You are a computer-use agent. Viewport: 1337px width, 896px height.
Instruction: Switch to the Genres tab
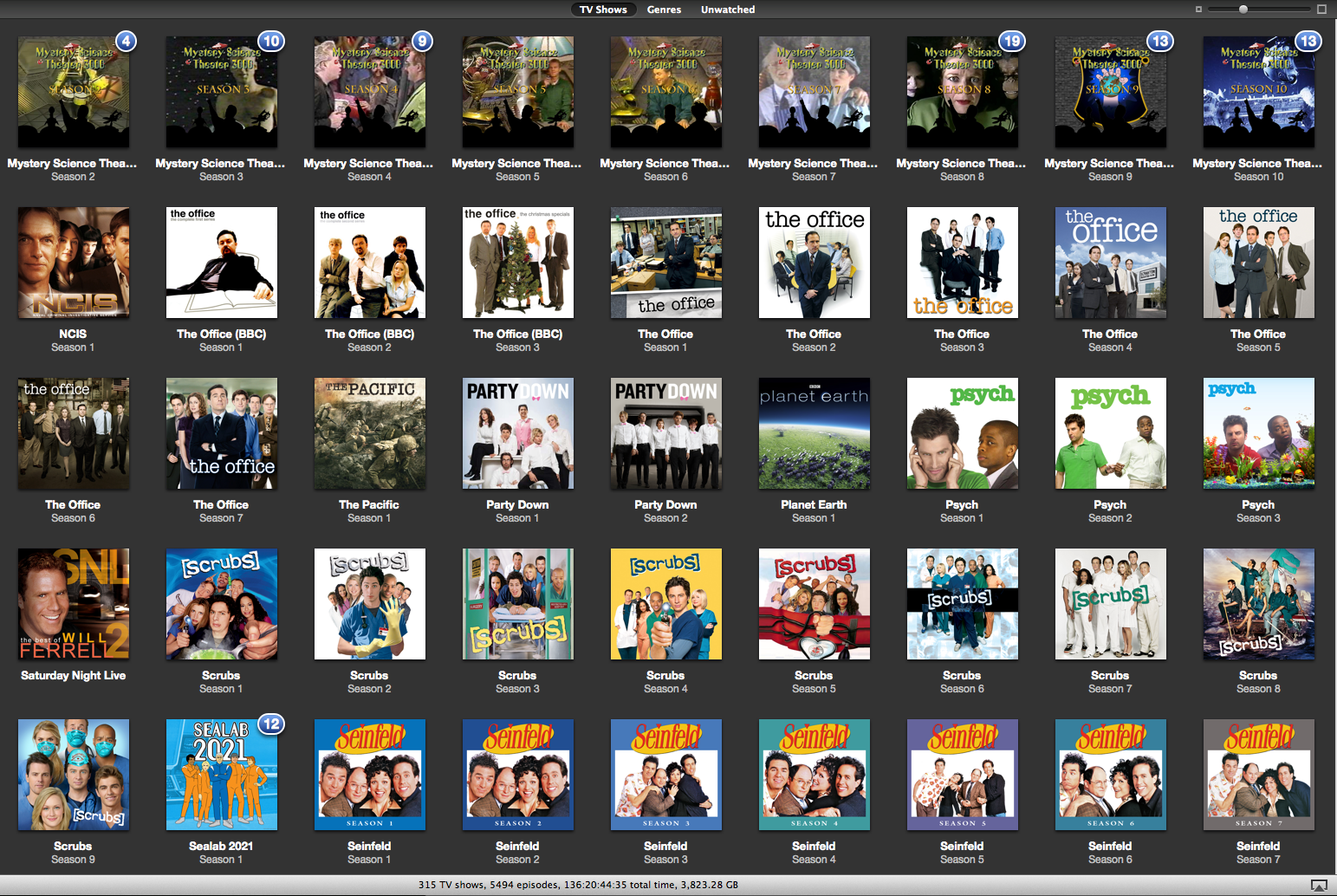coord(664,10)
